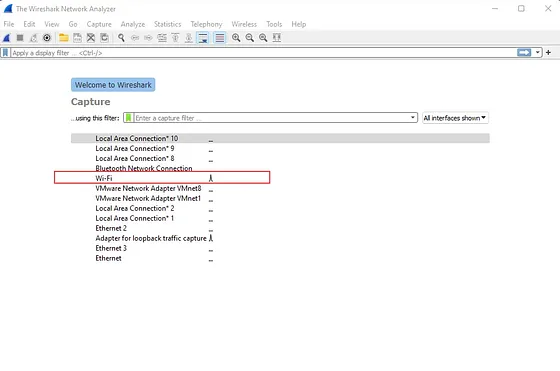This screenshot has height=371, width=560.
Task: Select the plain Ethernet interface
Action: [x=280, y=258]
